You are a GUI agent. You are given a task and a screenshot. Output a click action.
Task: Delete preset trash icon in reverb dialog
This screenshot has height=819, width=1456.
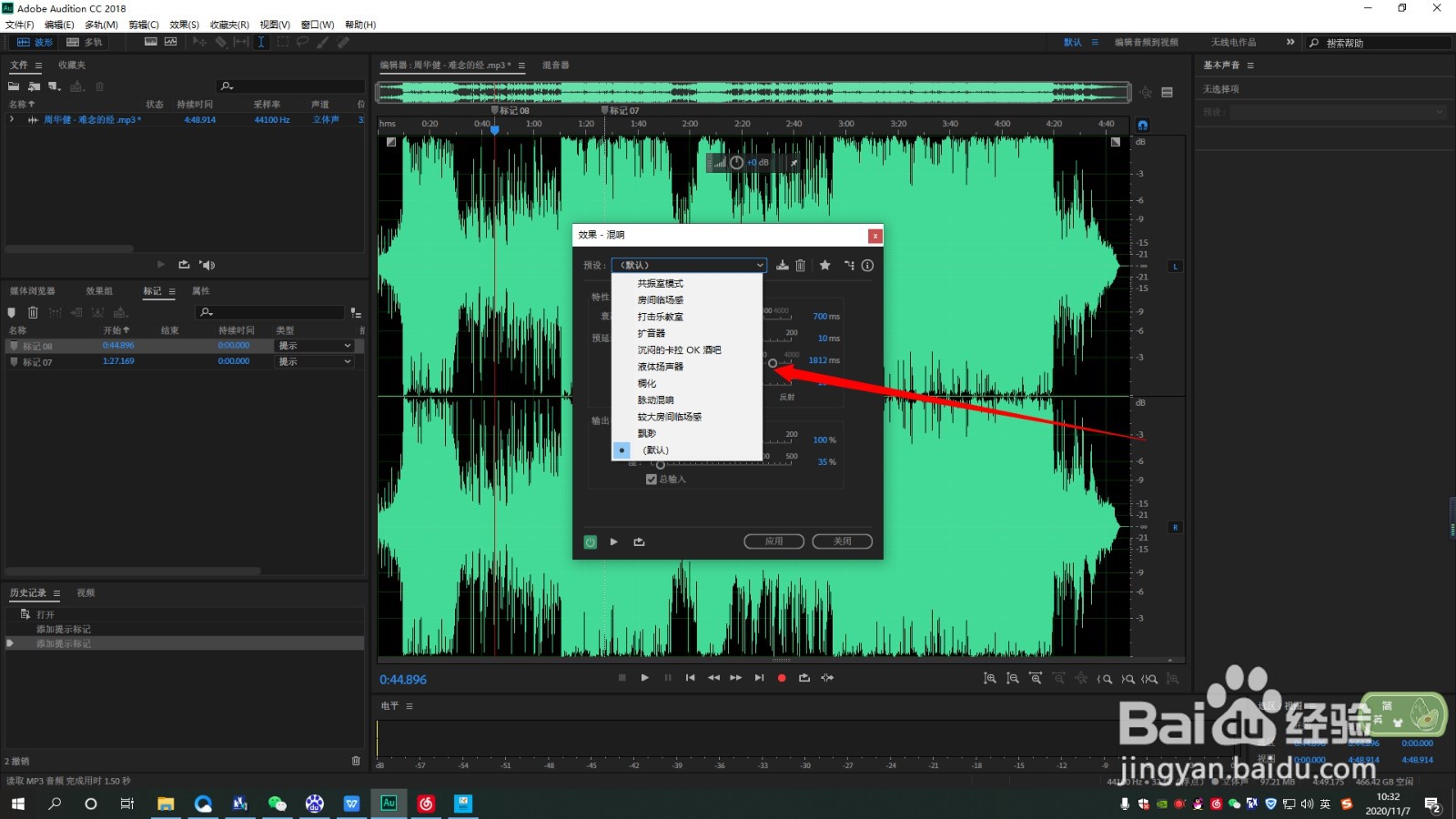801,266
